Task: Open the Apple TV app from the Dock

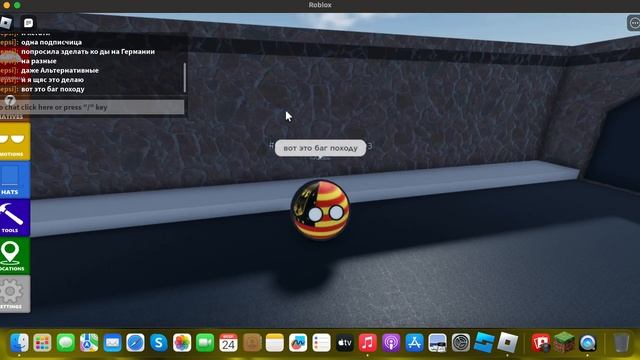Action: pos(344,342)
